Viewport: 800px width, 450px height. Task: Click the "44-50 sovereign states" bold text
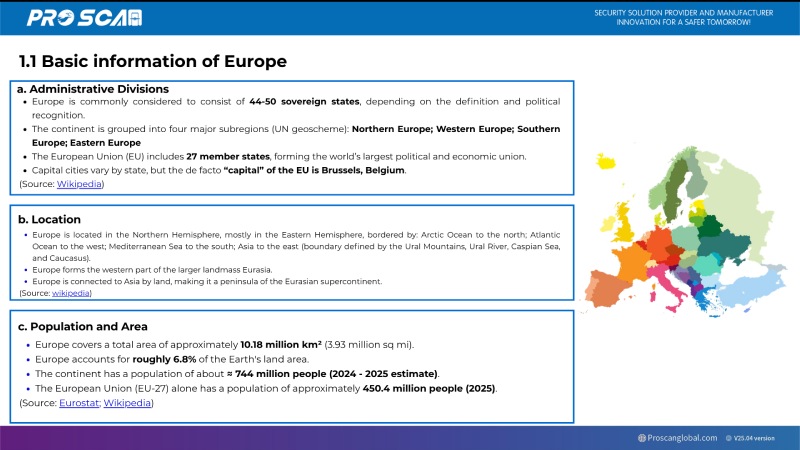click(x=304, y=102)
